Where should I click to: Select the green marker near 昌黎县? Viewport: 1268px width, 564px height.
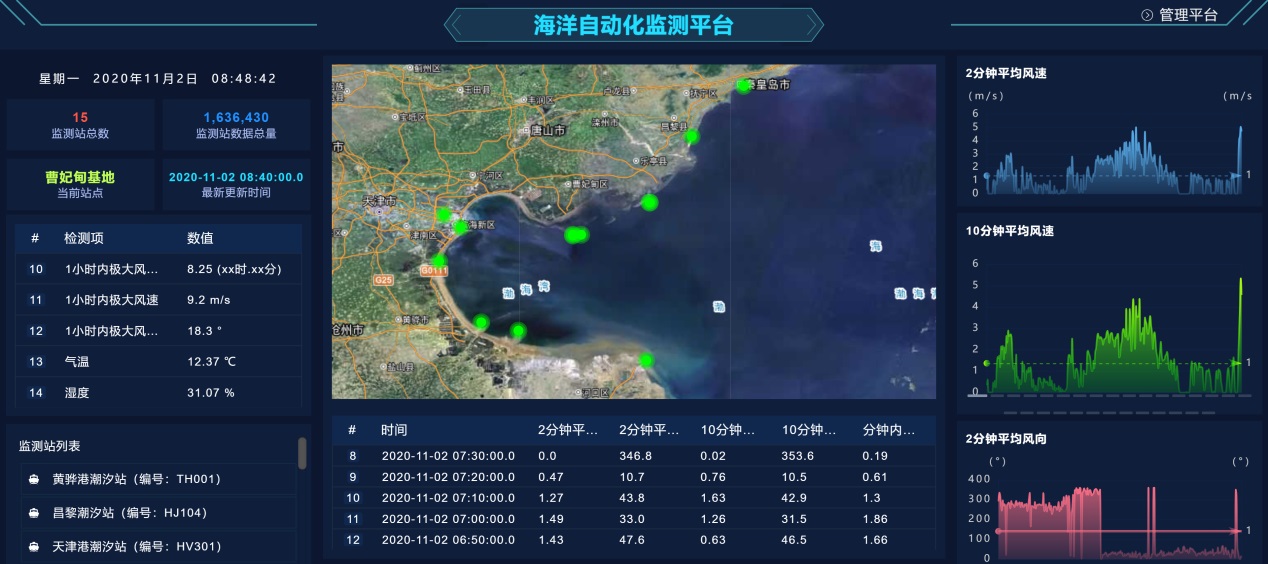click(x=692, y=136)
